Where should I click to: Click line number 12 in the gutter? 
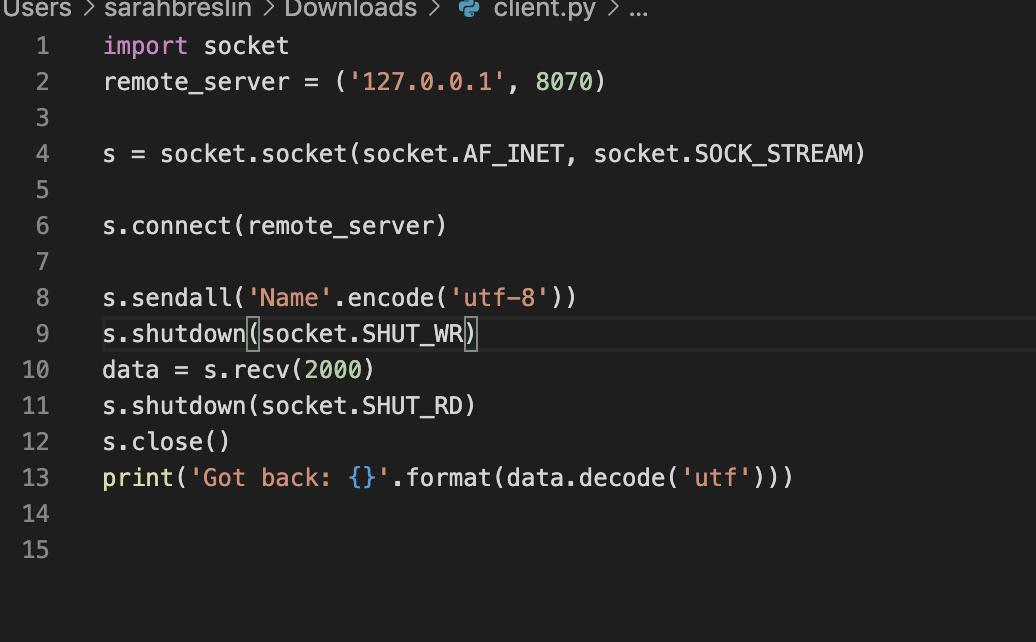36,442
